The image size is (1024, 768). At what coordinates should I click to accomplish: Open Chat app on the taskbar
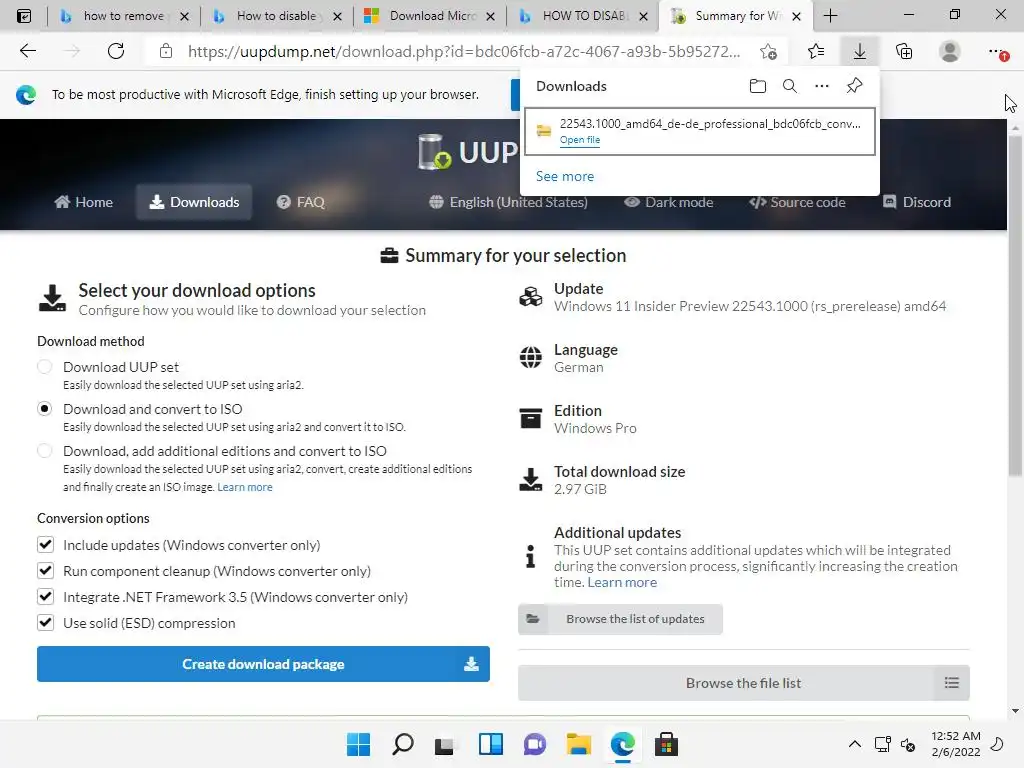(534, 744)
